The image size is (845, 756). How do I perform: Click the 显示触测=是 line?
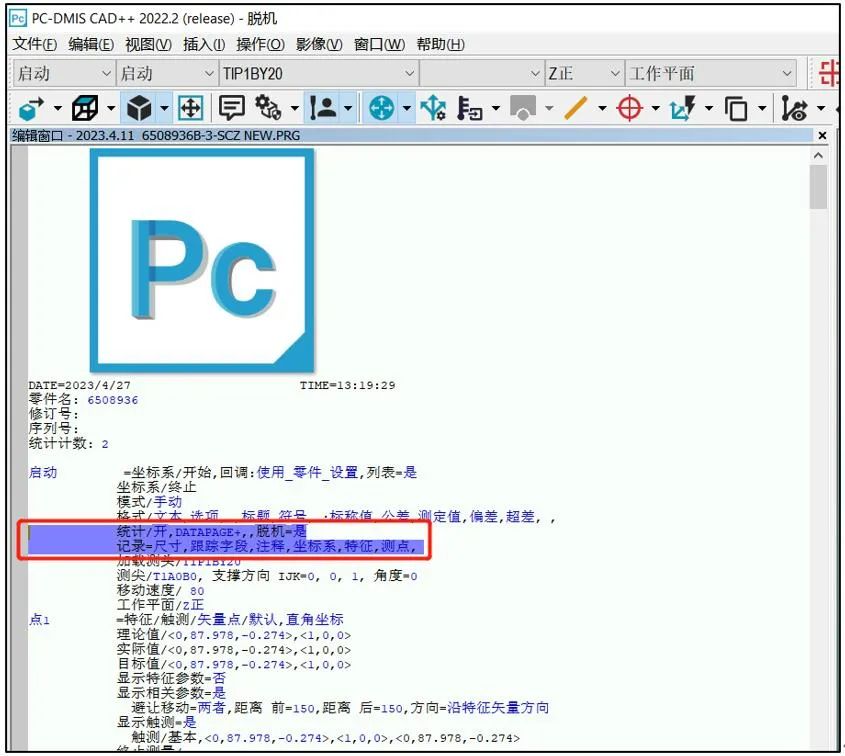[156, 723]
